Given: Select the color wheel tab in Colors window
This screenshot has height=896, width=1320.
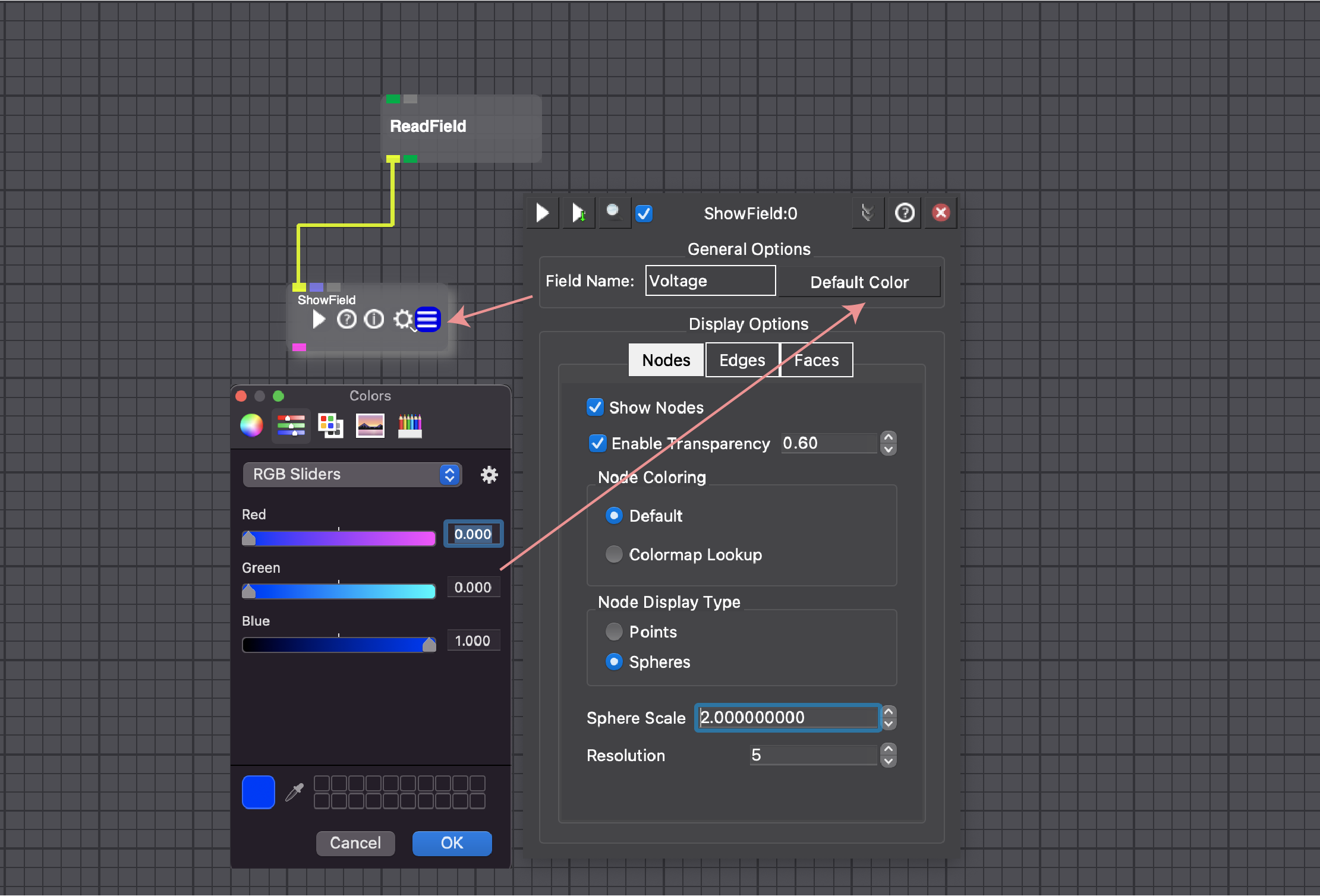Looking at the screenshot, I should coord(251,425).
